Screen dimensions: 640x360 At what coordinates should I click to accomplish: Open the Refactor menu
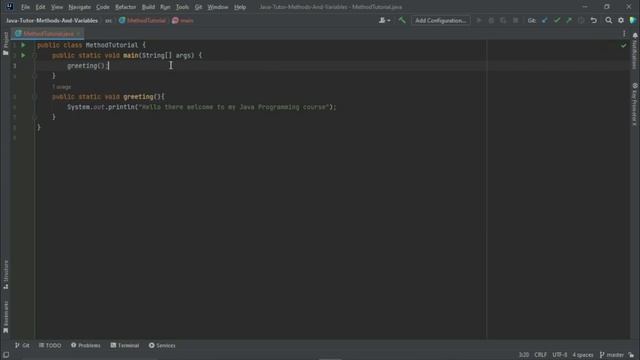[x=125, y=7]
